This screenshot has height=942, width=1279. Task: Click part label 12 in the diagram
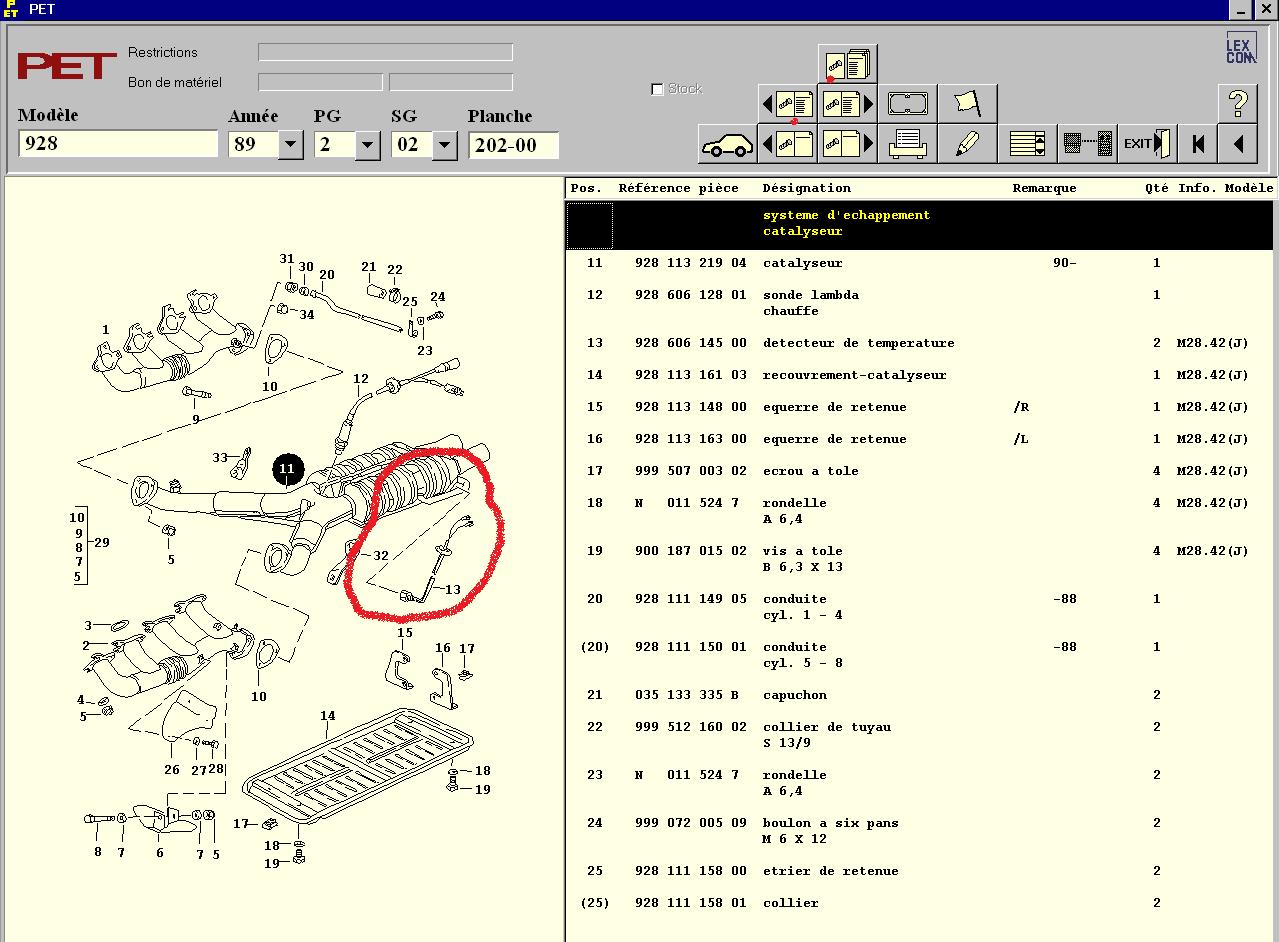[x=360, y=379]
